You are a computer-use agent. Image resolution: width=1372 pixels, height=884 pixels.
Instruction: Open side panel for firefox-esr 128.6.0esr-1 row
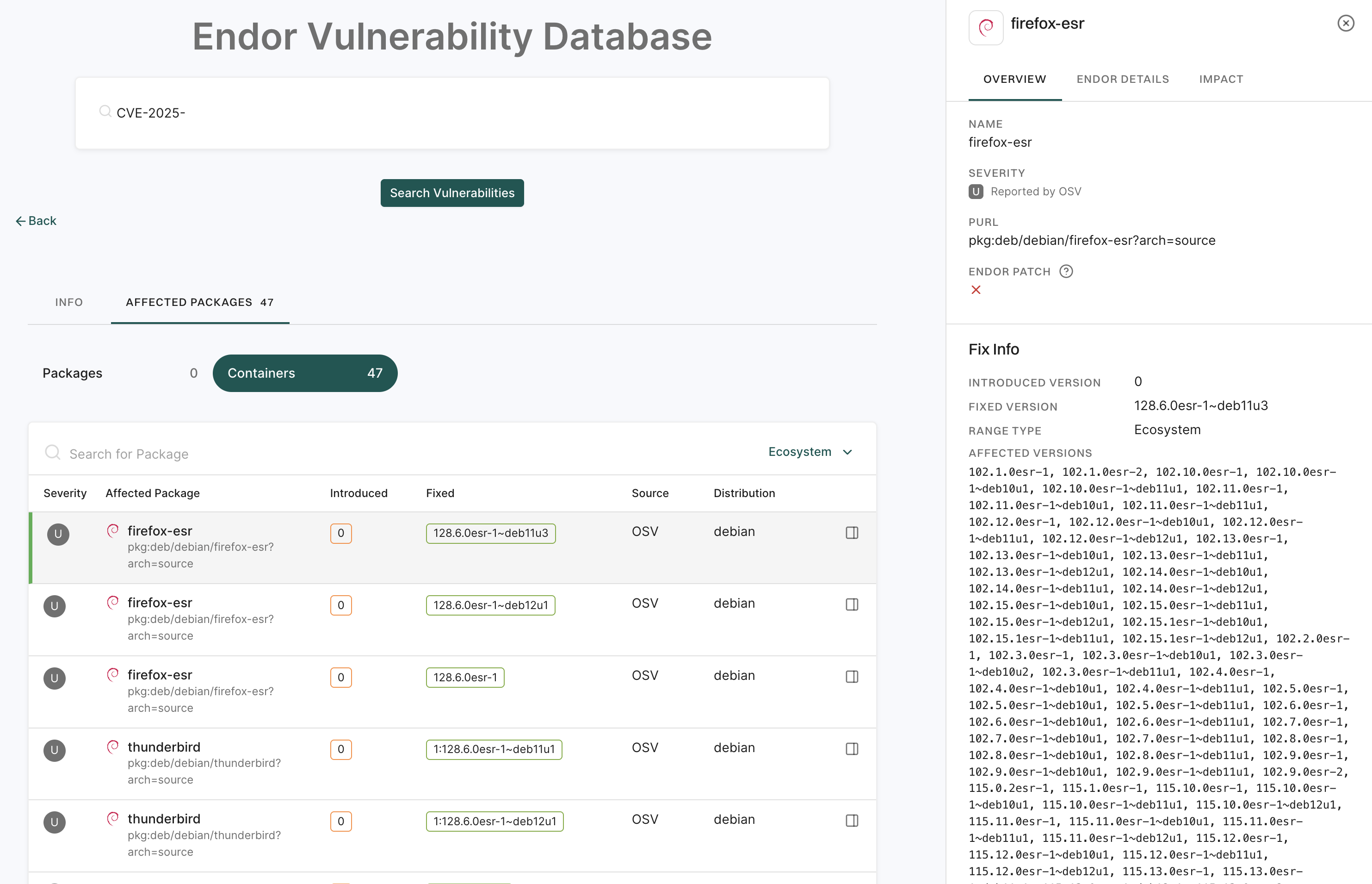click(x=852, y=677)
